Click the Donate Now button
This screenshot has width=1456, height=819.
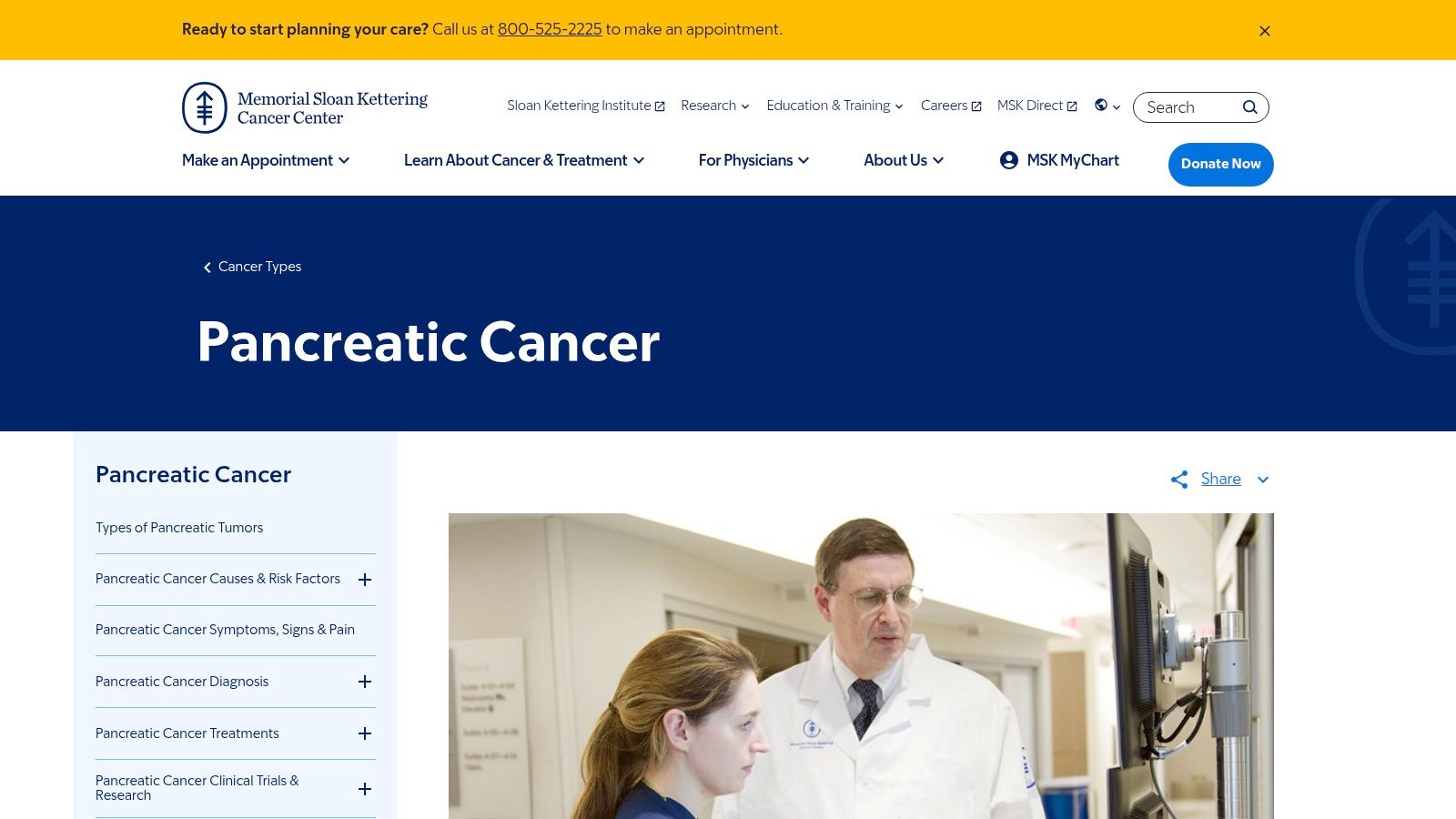[x=1220, y=164]
